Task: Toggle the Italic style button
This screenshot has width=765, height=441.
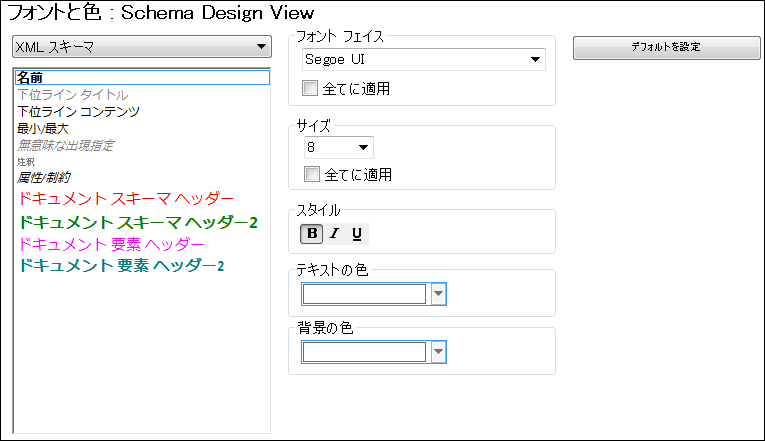Action: click(x=334, y=234)
